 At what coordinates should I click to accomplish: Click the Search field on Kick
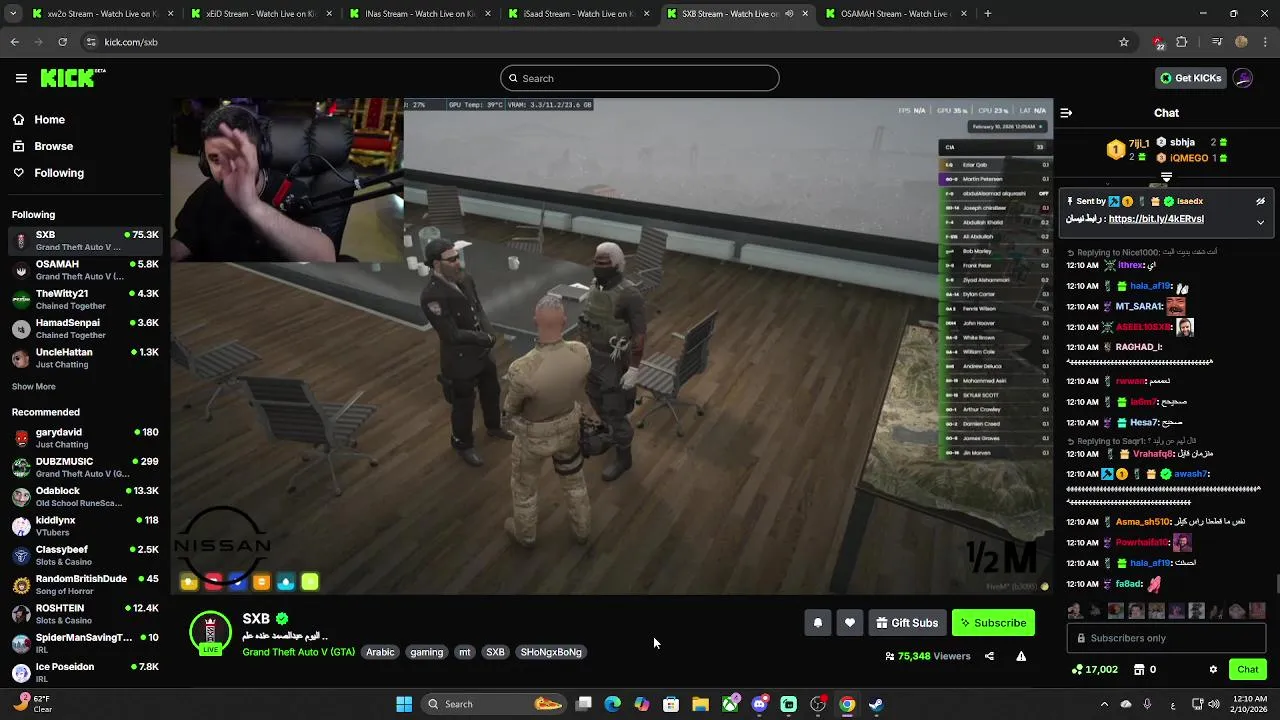tap(640, 78)
